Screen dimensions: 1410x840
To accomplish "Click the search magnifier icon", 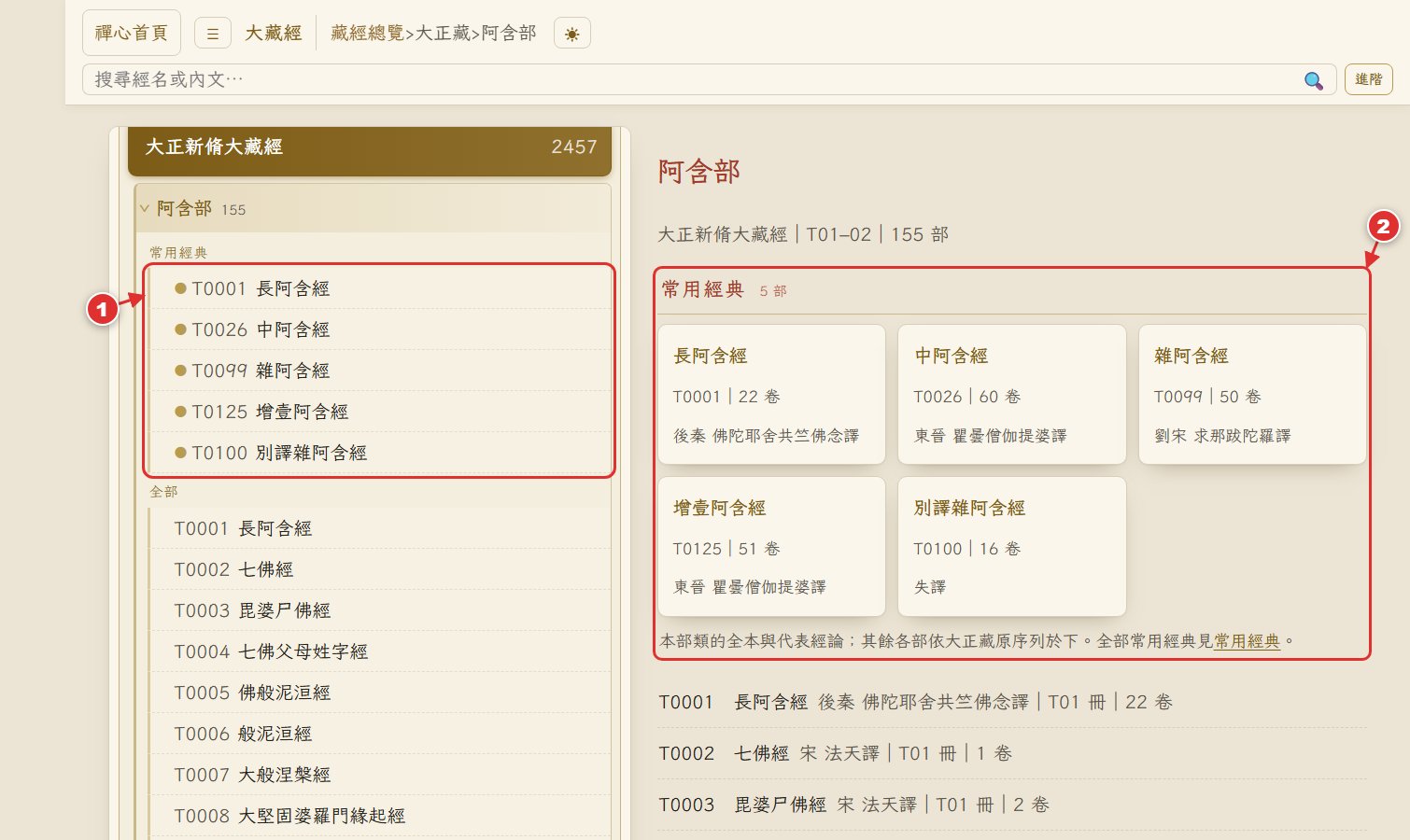I will point(1313,80).
